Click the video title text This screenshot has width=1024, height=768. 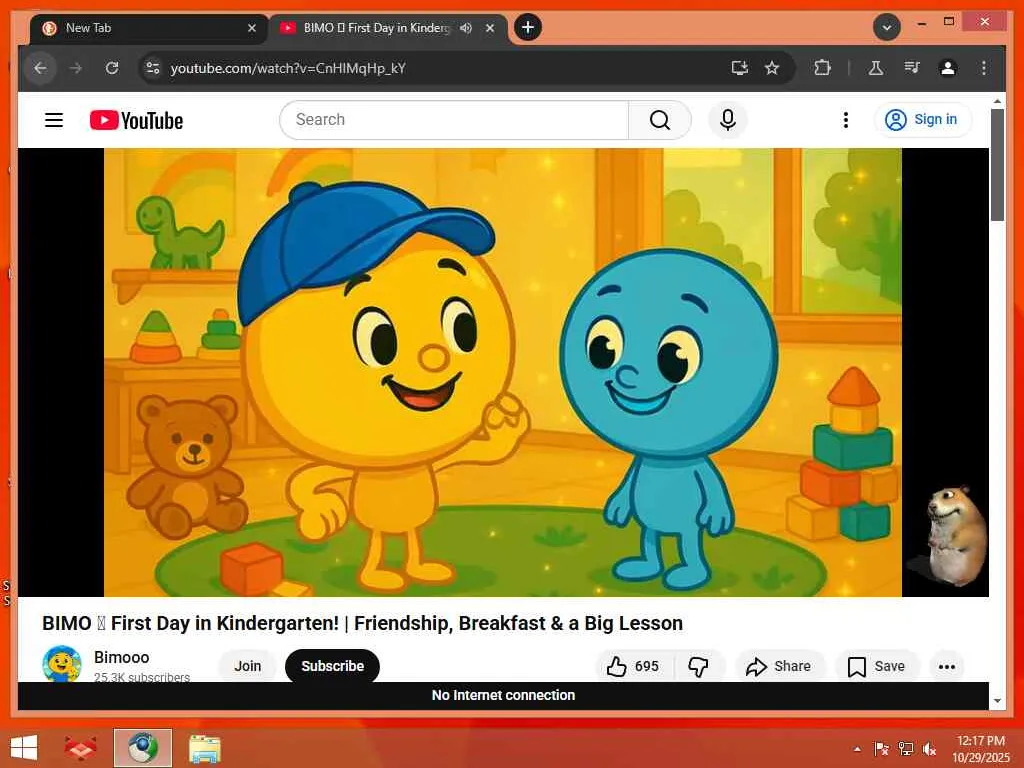pyautogui.click(x=362, y=623)
